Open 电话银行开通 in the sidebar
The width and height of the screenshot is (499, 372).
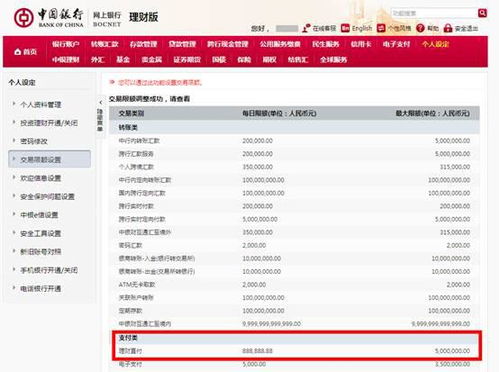pyautogui.click(x=41, y=289)
